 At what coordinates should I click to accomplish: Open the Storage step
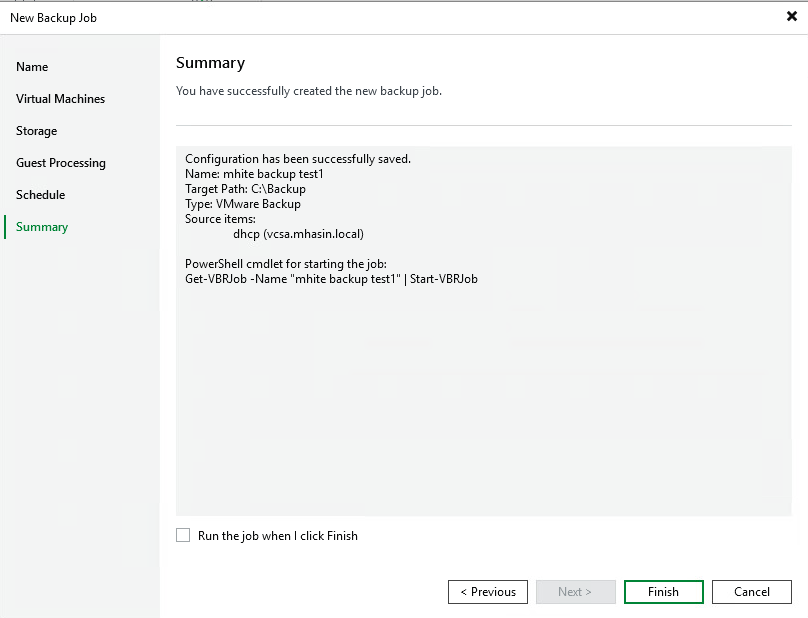click(x=37, y=131)
